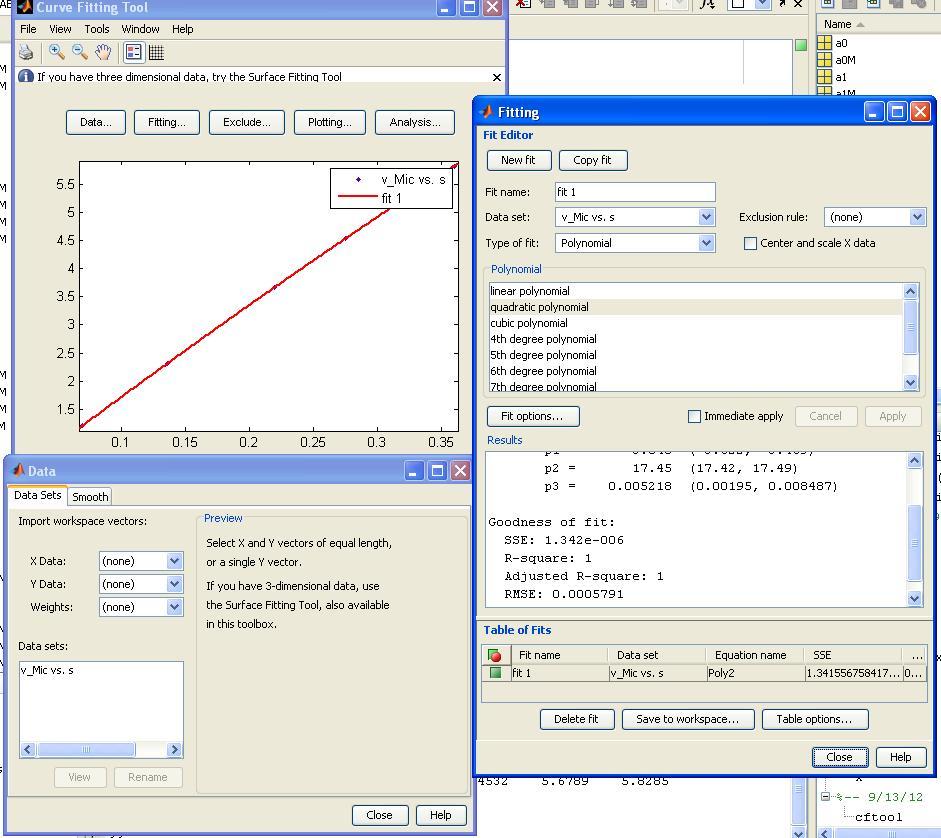The height and width of the screenshot is (838, 941).
Task: Select the zoom in magnifier tool
Action: [57, 52]
